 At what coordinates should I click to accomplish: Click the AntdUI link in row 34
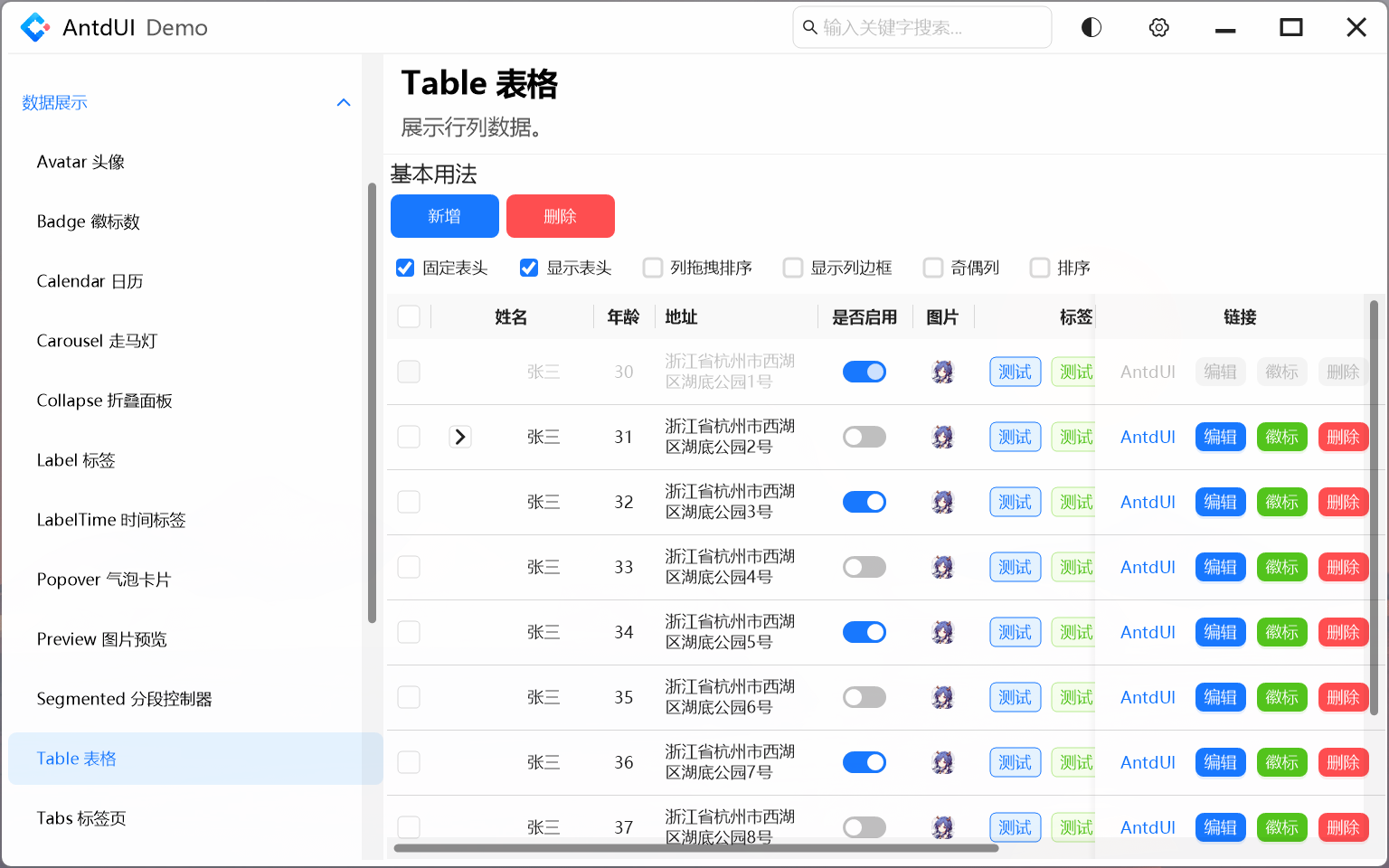click(1148, 632)
